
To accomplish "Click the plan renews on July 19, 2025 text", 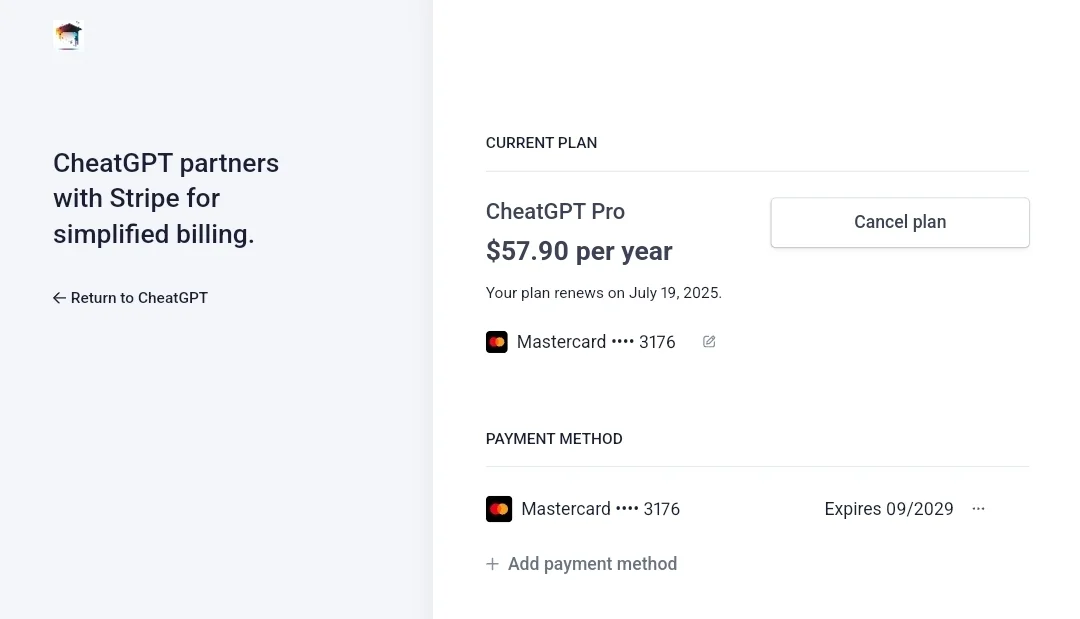I will point(603,293).
